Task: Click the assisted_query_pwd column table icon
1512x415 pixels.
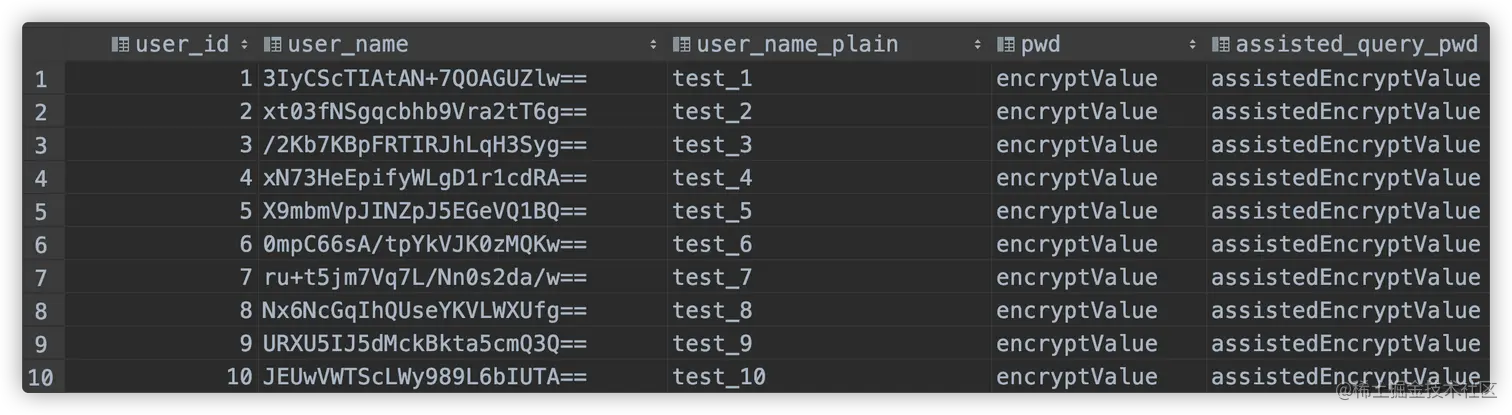Action: 1220,44
